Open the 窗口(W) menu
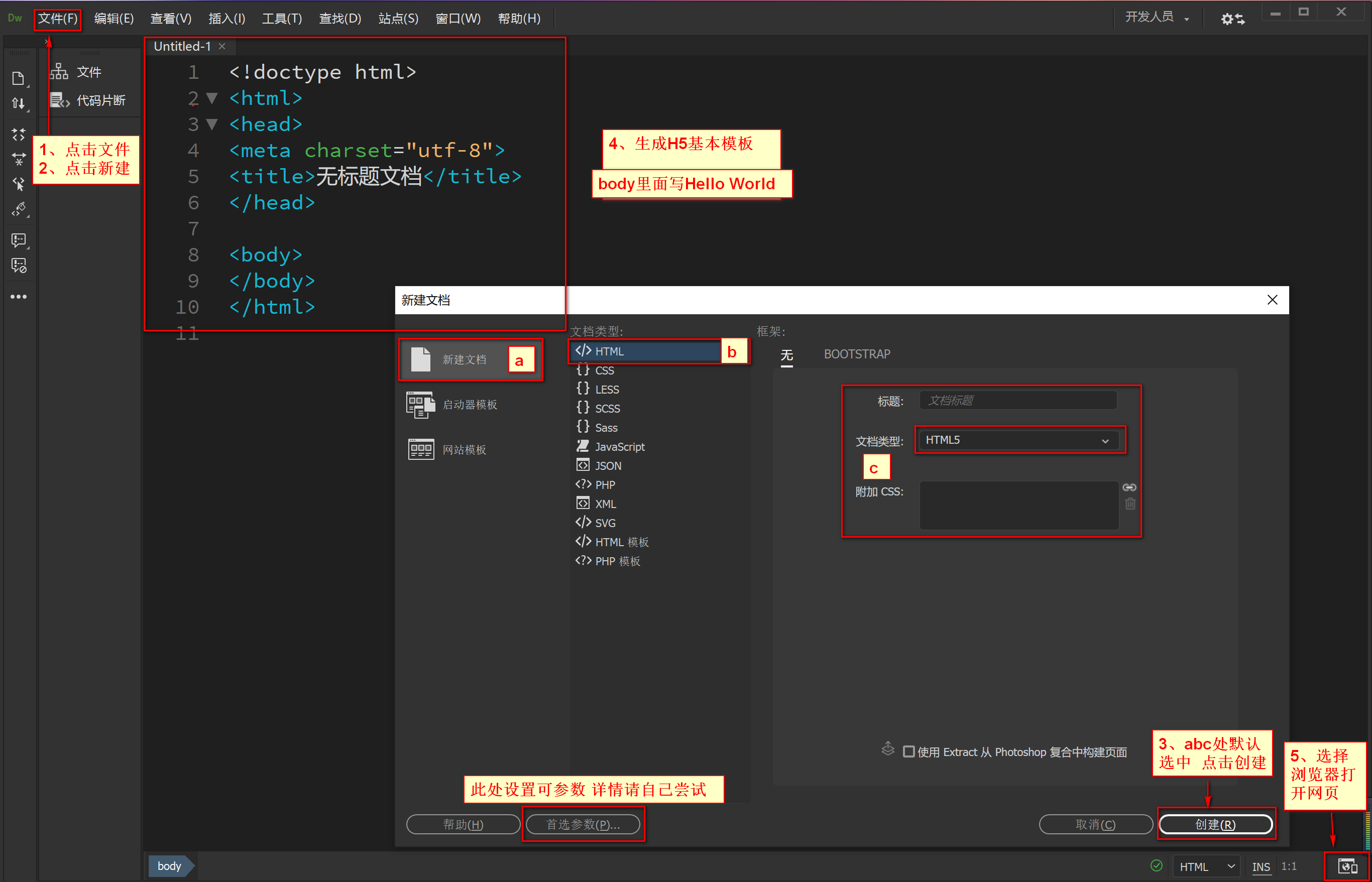This screenshot has width=1372, height=882. point(458,19)
